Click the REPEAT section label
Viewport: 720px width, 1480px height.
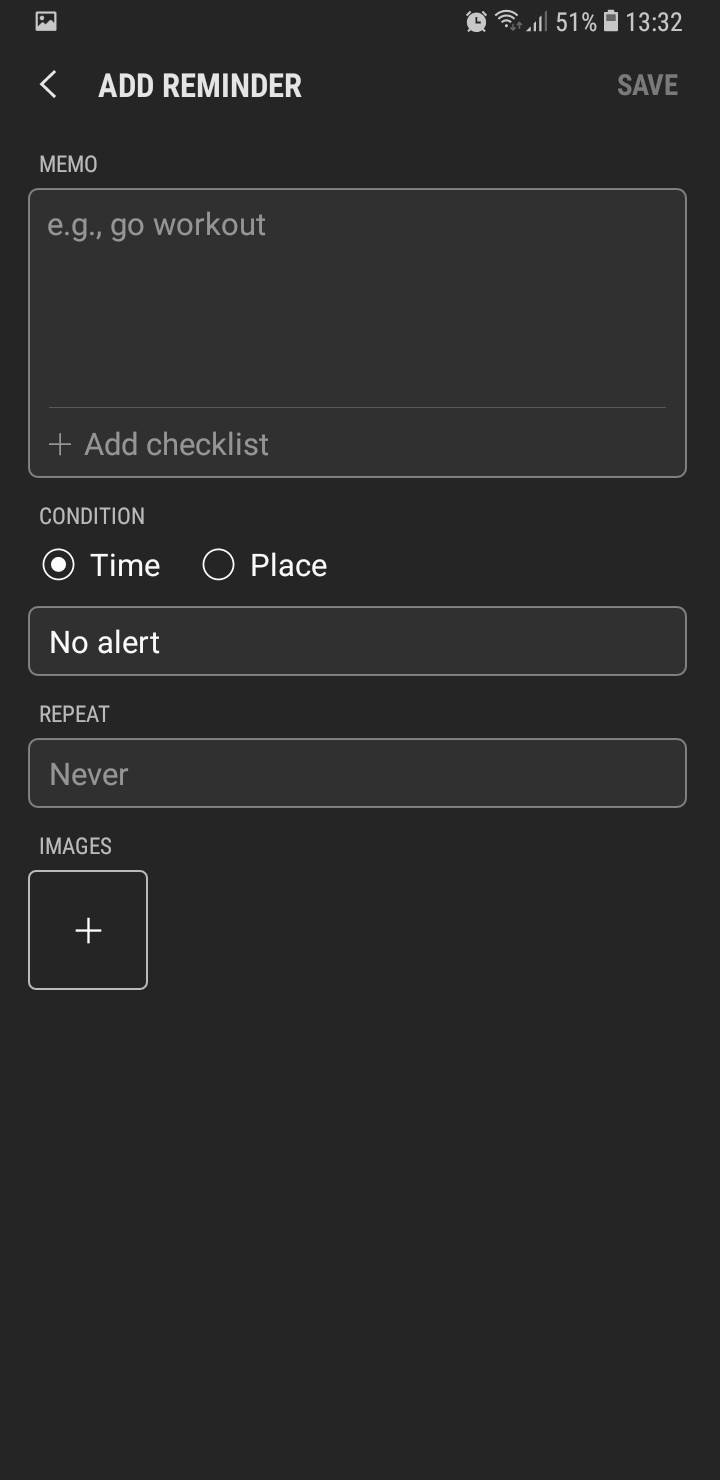coord(74,714)
